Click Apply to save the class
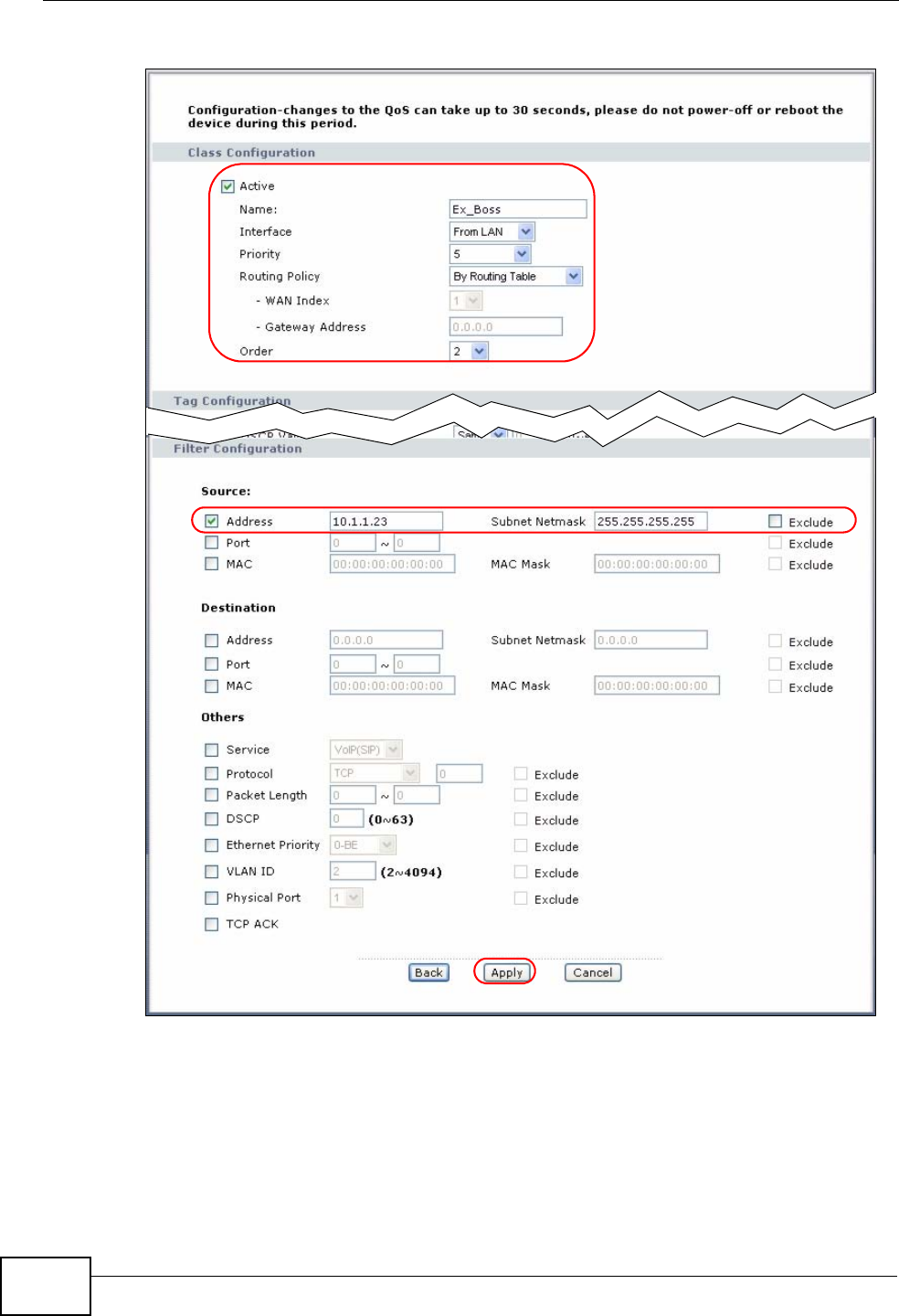899x1316 pixels. (x=506, y=972)
